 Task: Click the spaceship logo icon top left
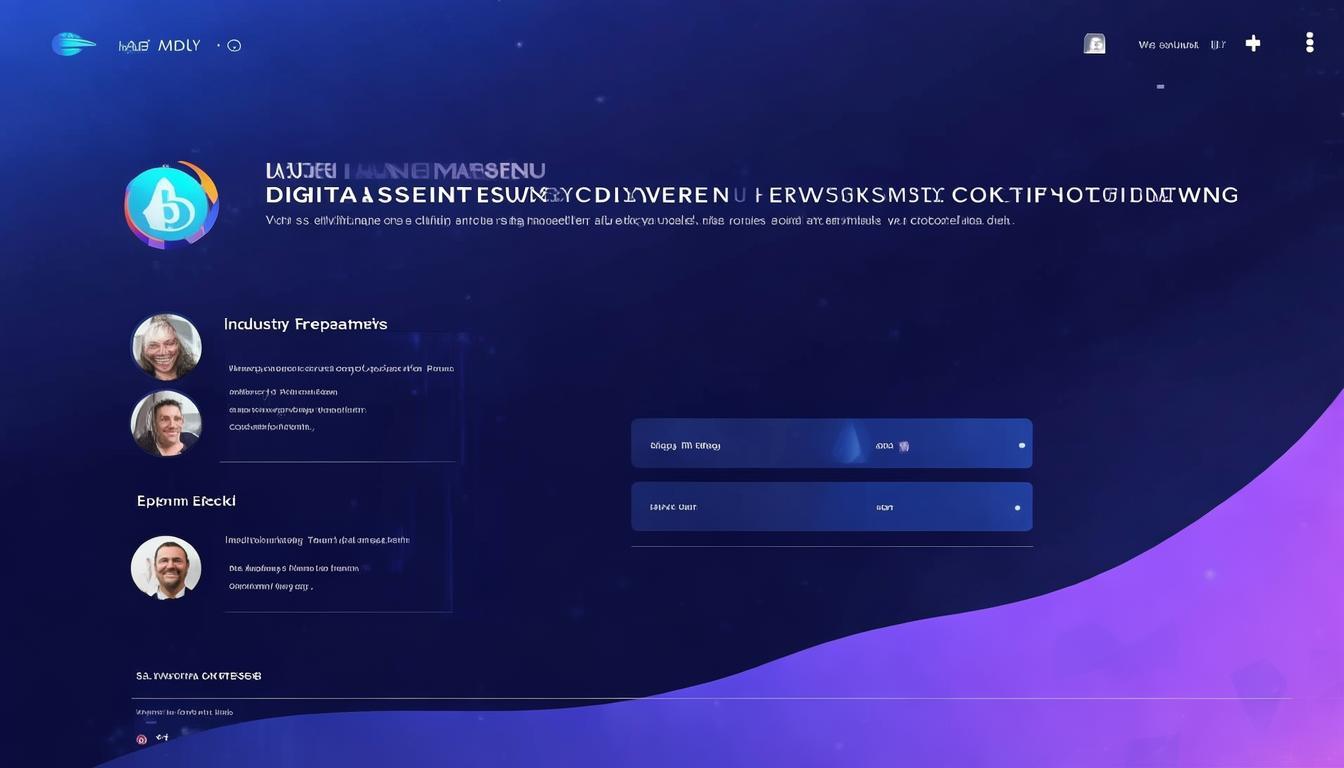point(74,44)
